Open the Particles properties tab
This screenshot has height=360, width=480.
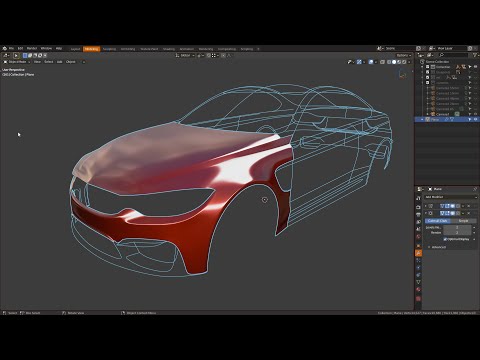point(419,261)
